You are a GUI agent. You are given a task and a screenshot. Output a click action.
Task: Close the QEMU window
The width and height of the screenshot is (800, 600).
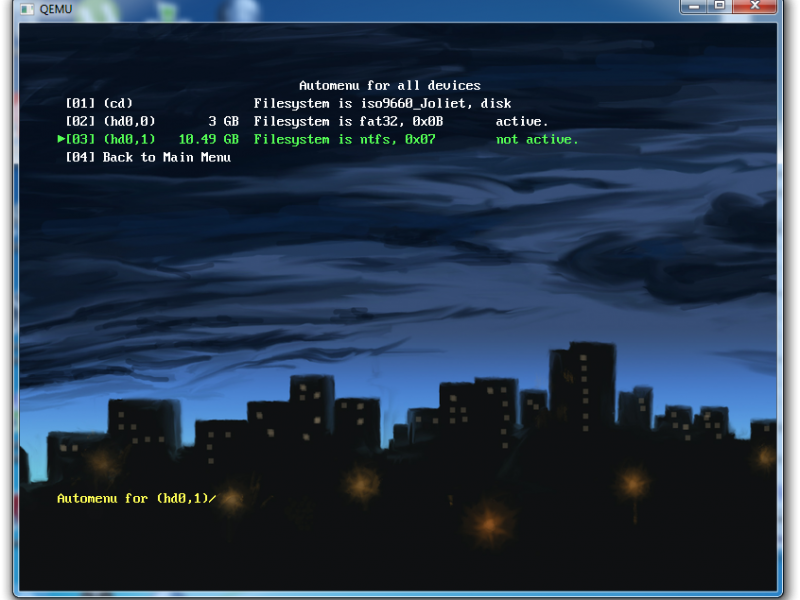[x=756, y=7]
